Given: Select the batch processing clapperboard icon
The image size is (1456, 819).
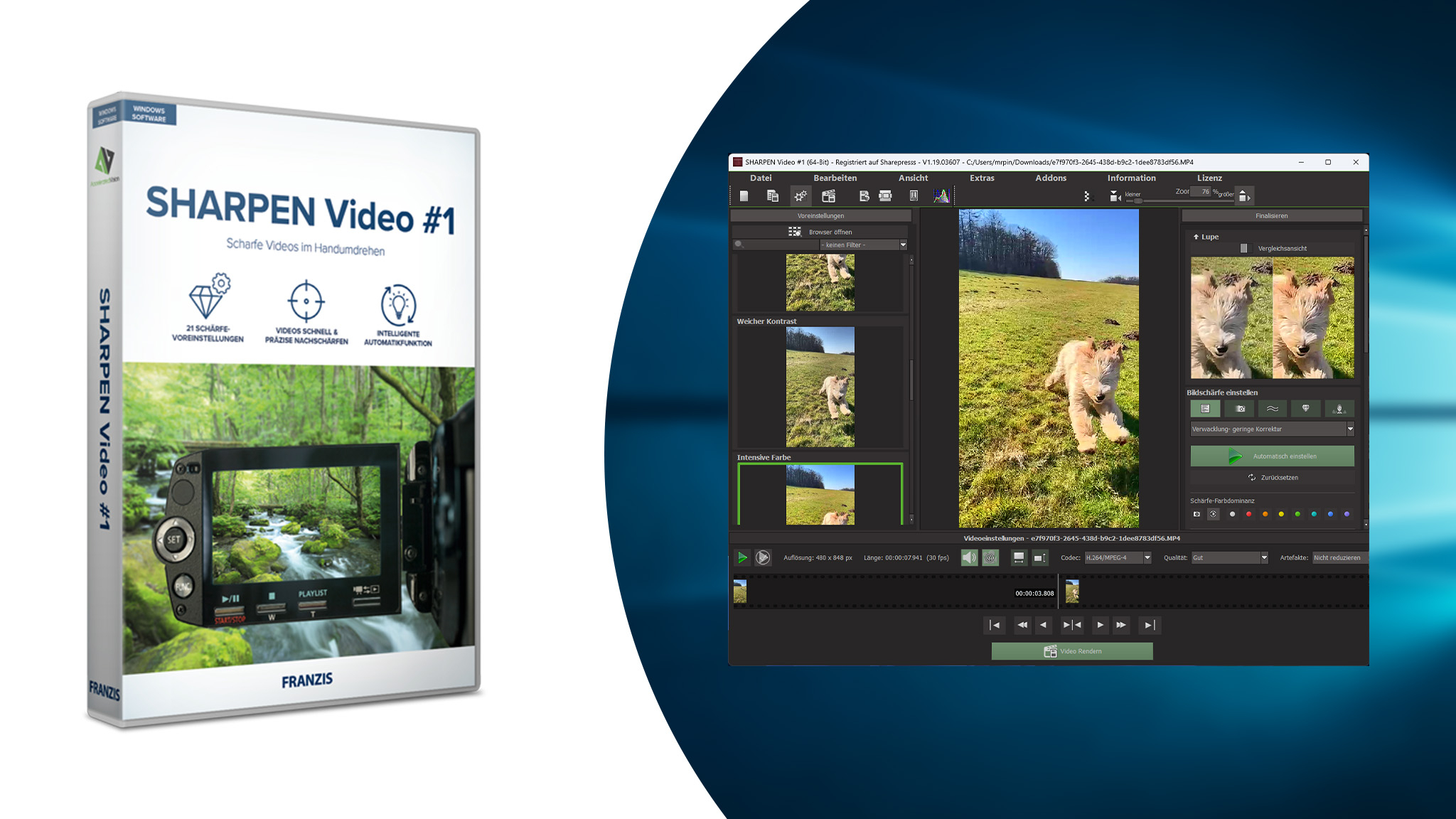Looking at the screenshot, I should coord(829,196).
